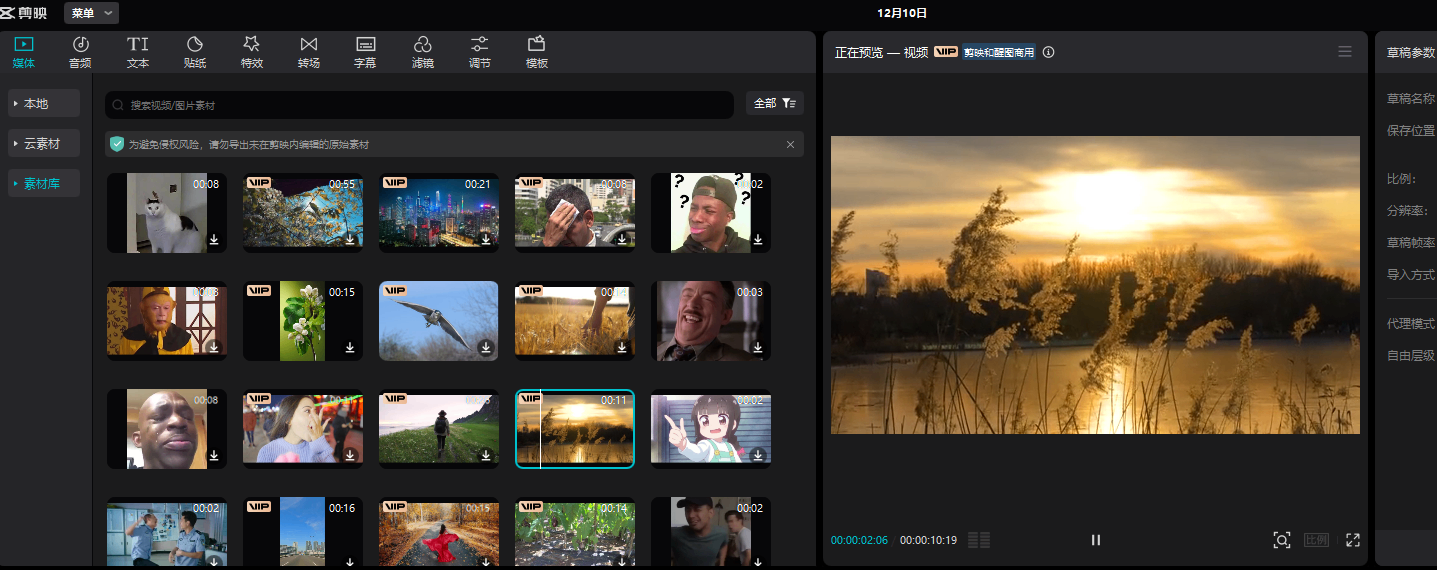Click the search video/image materials field
This screenshot has height=570, width=1437.
[420, 105]
